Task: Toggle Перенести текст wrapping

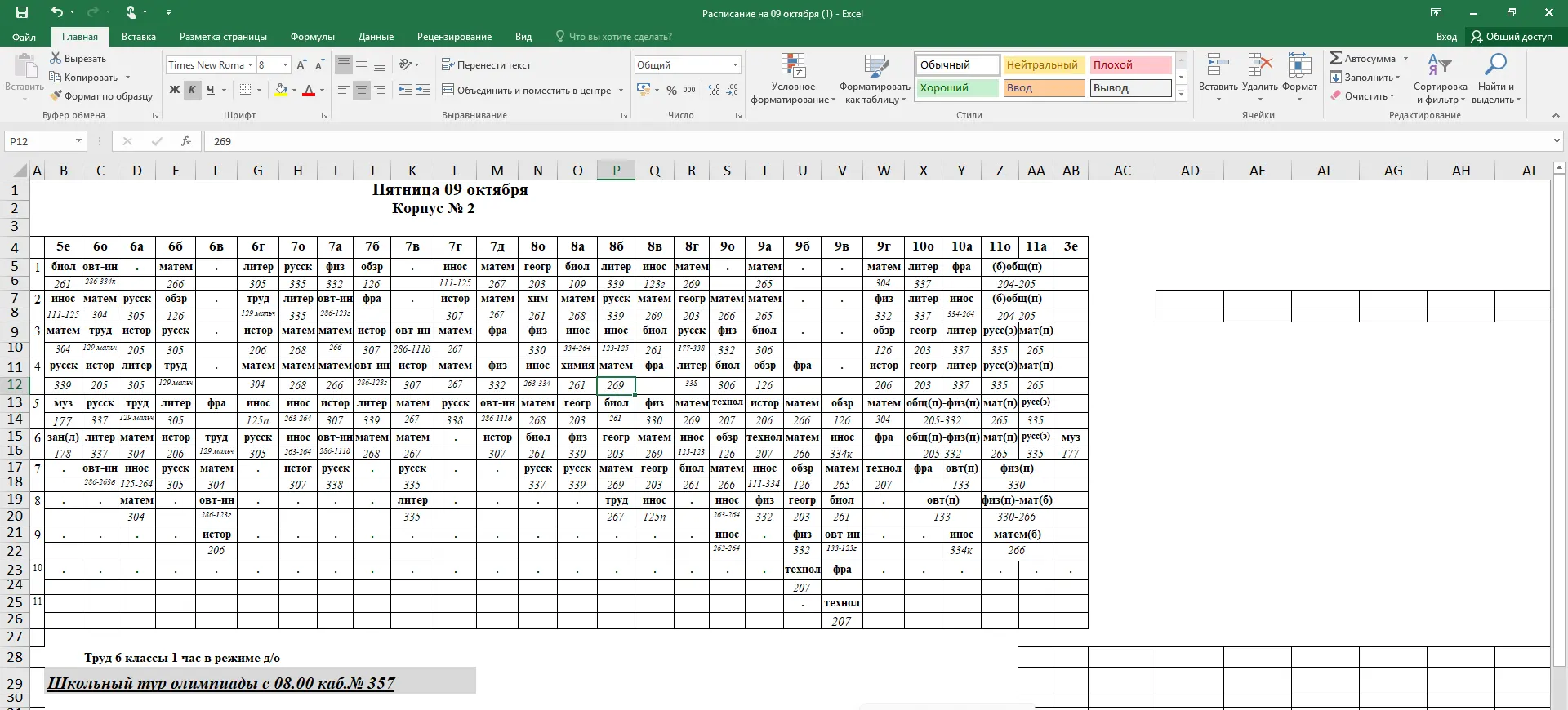Action: (486, 64)
